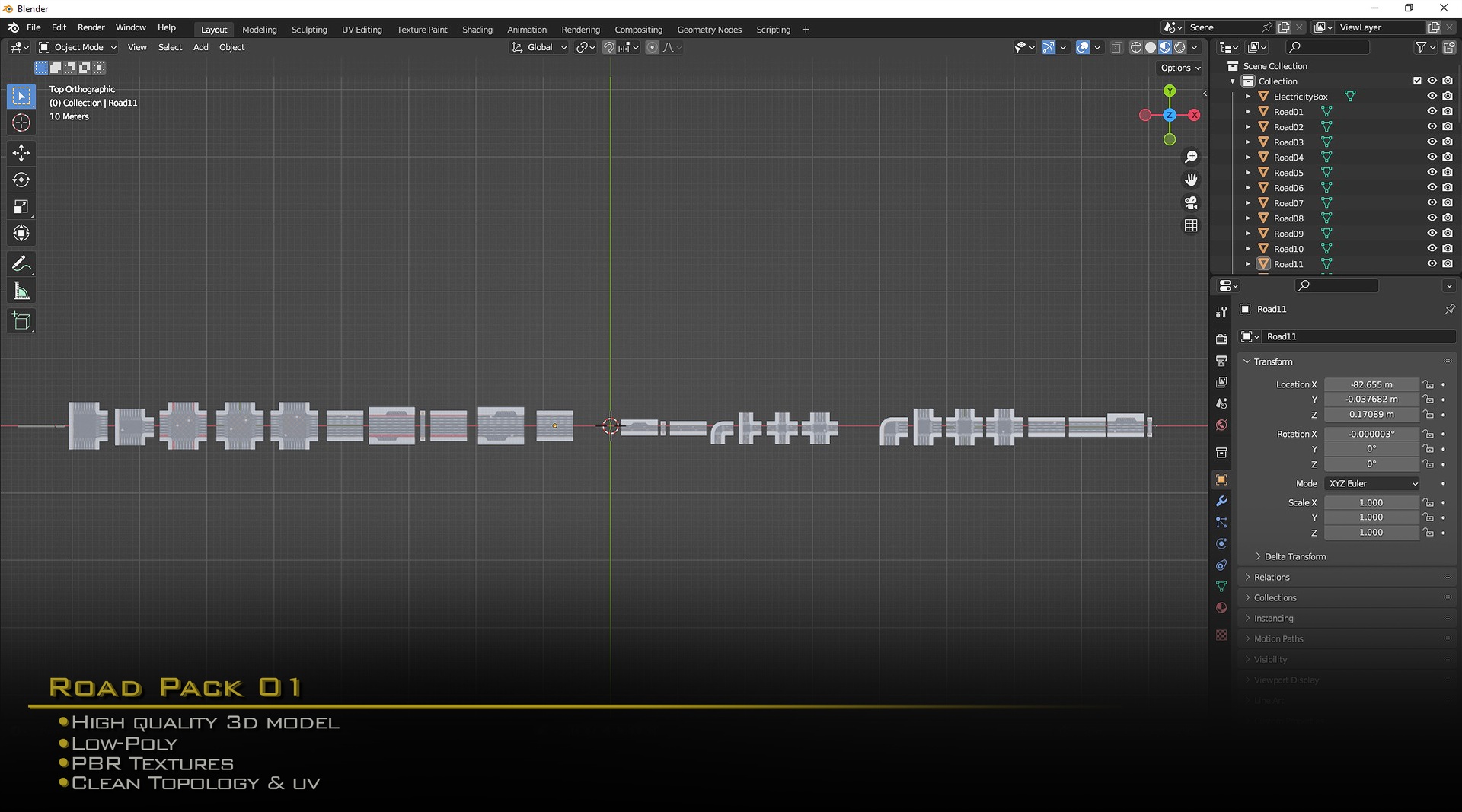Activate the Rotate tool
1462x812 pixels.
pyautogui.click(x=21, y=180)
